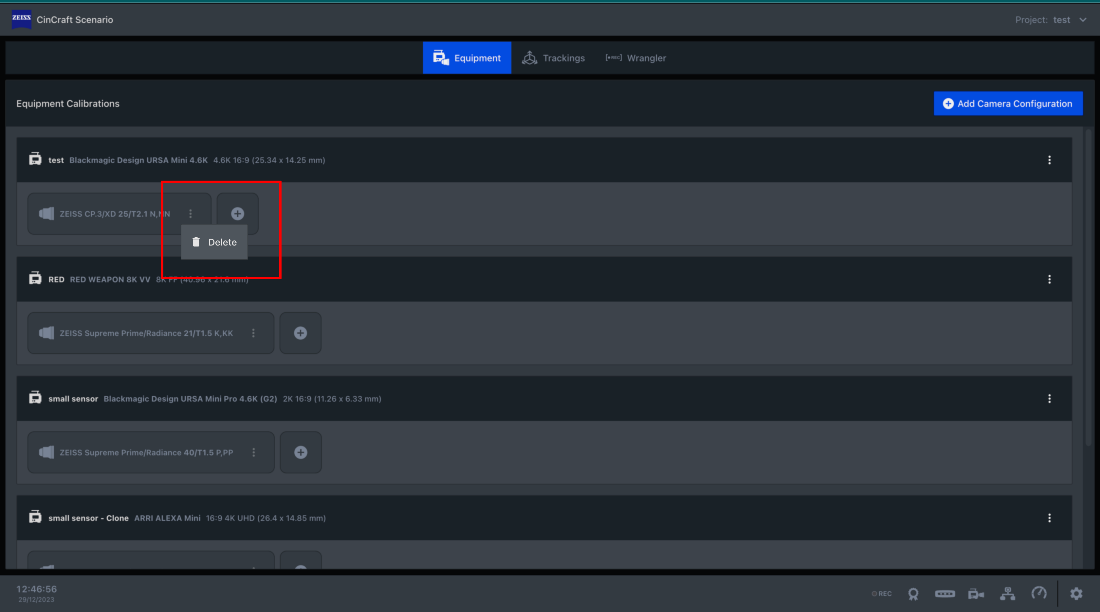Click the timecode device icon in status bar

click(945, 594)
